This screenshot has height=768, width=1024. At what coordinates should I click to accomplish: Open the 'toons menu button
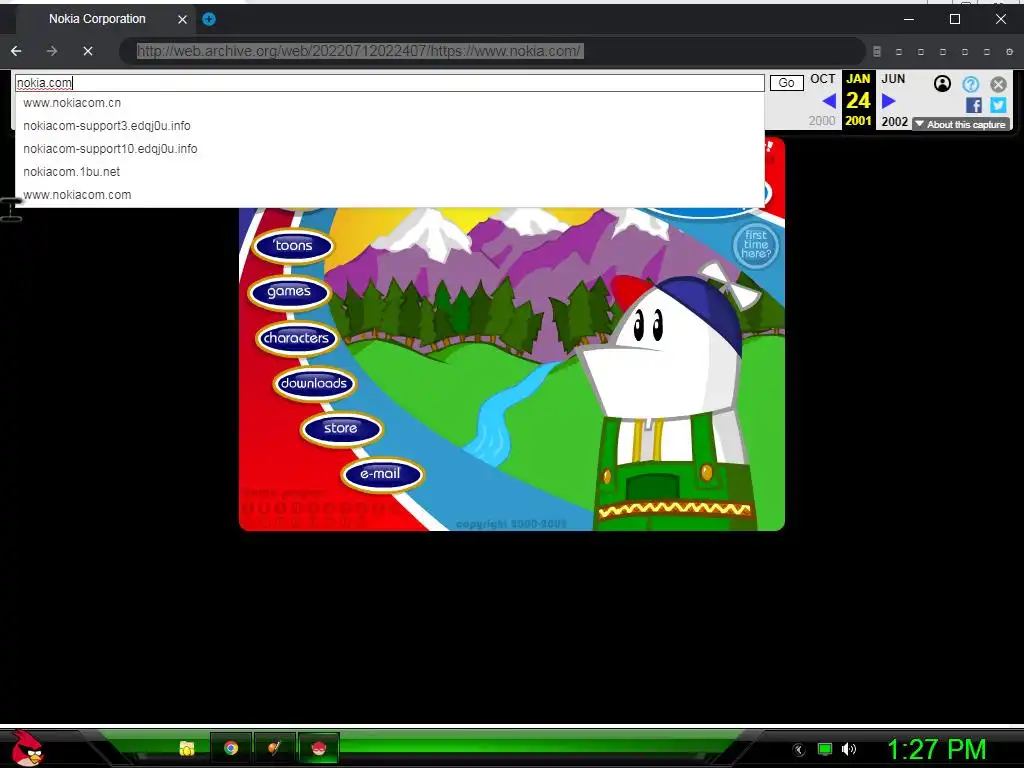point(293,246)
